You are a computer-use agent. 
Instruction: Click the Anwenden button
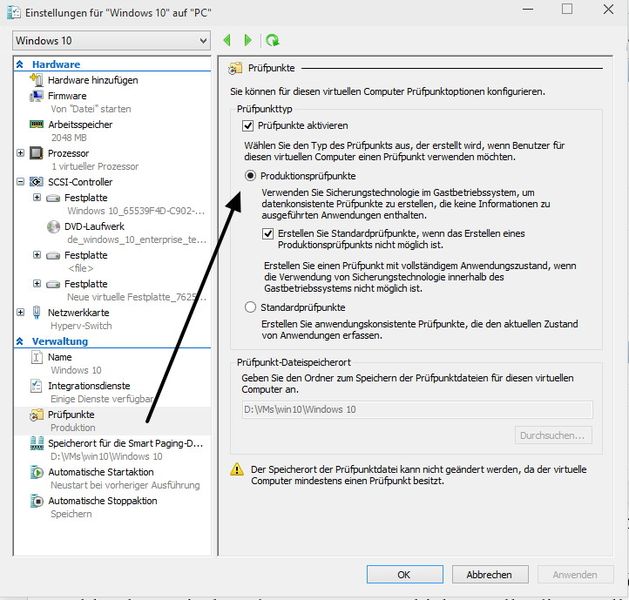tap(575, 575)
